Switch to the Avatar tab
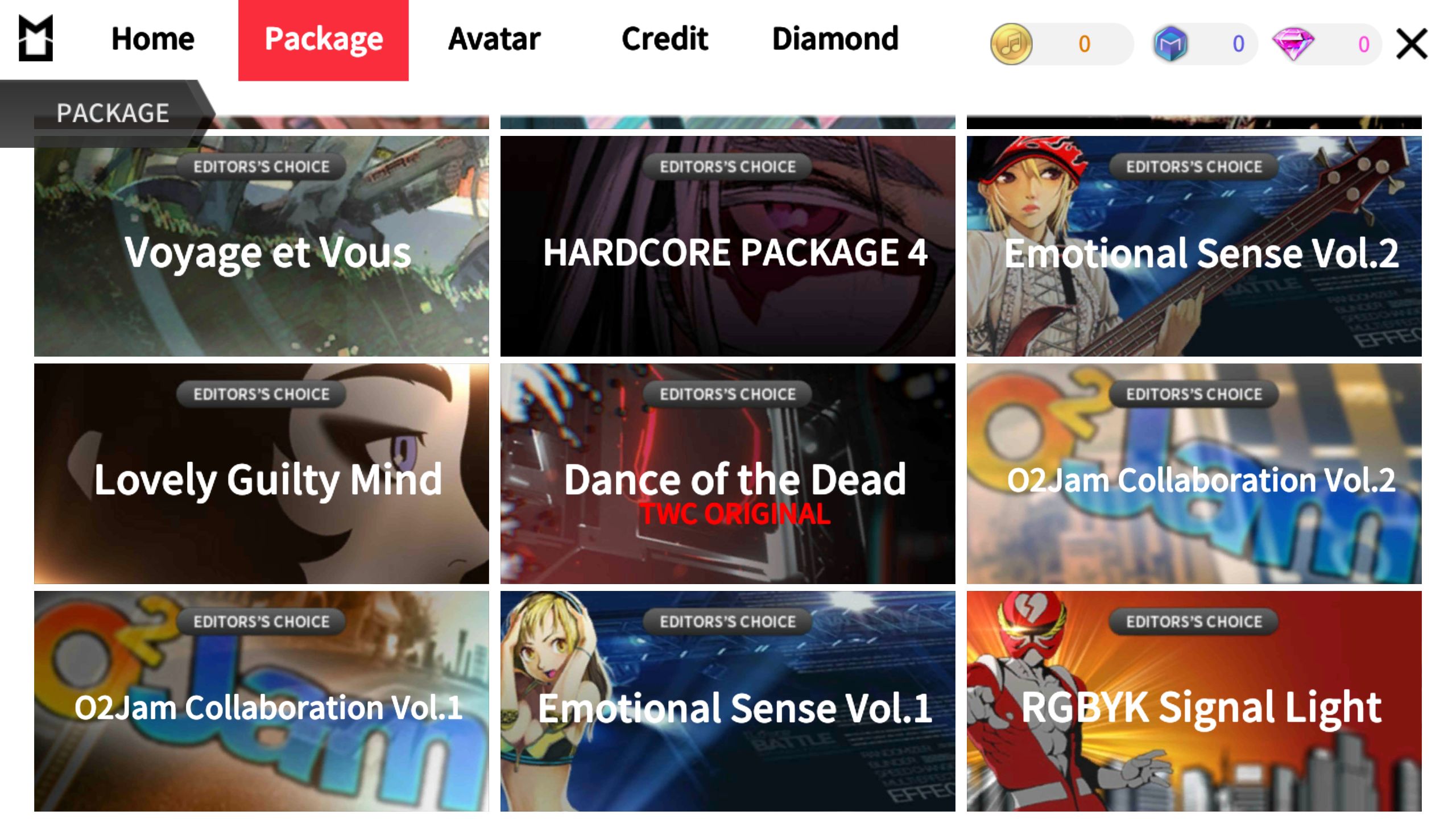This screenshot has height=819, width=1456. [494, 39]
